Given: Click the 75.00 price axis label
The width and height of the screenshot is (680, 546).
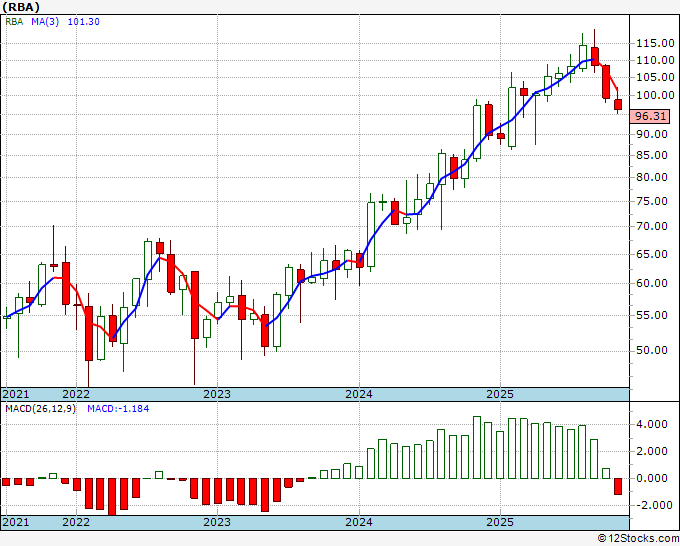Looking at the screenshot, I should coord(652,201).
